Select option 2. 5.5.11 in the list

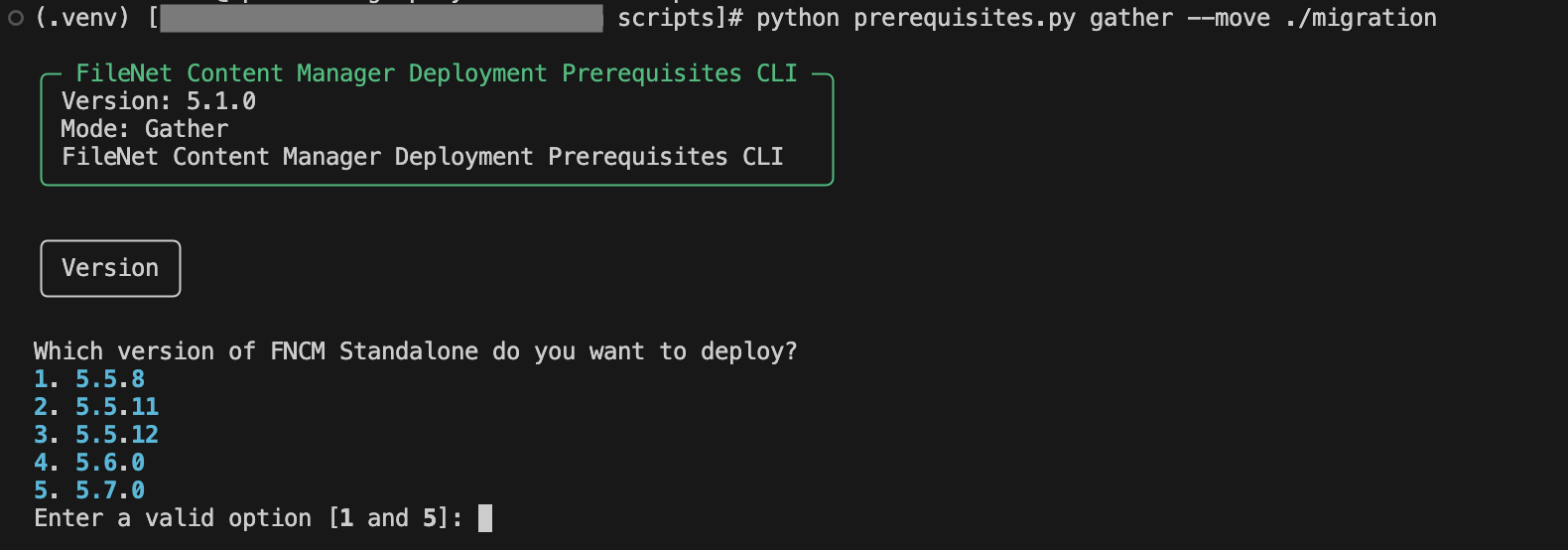[x=96, y=407]
